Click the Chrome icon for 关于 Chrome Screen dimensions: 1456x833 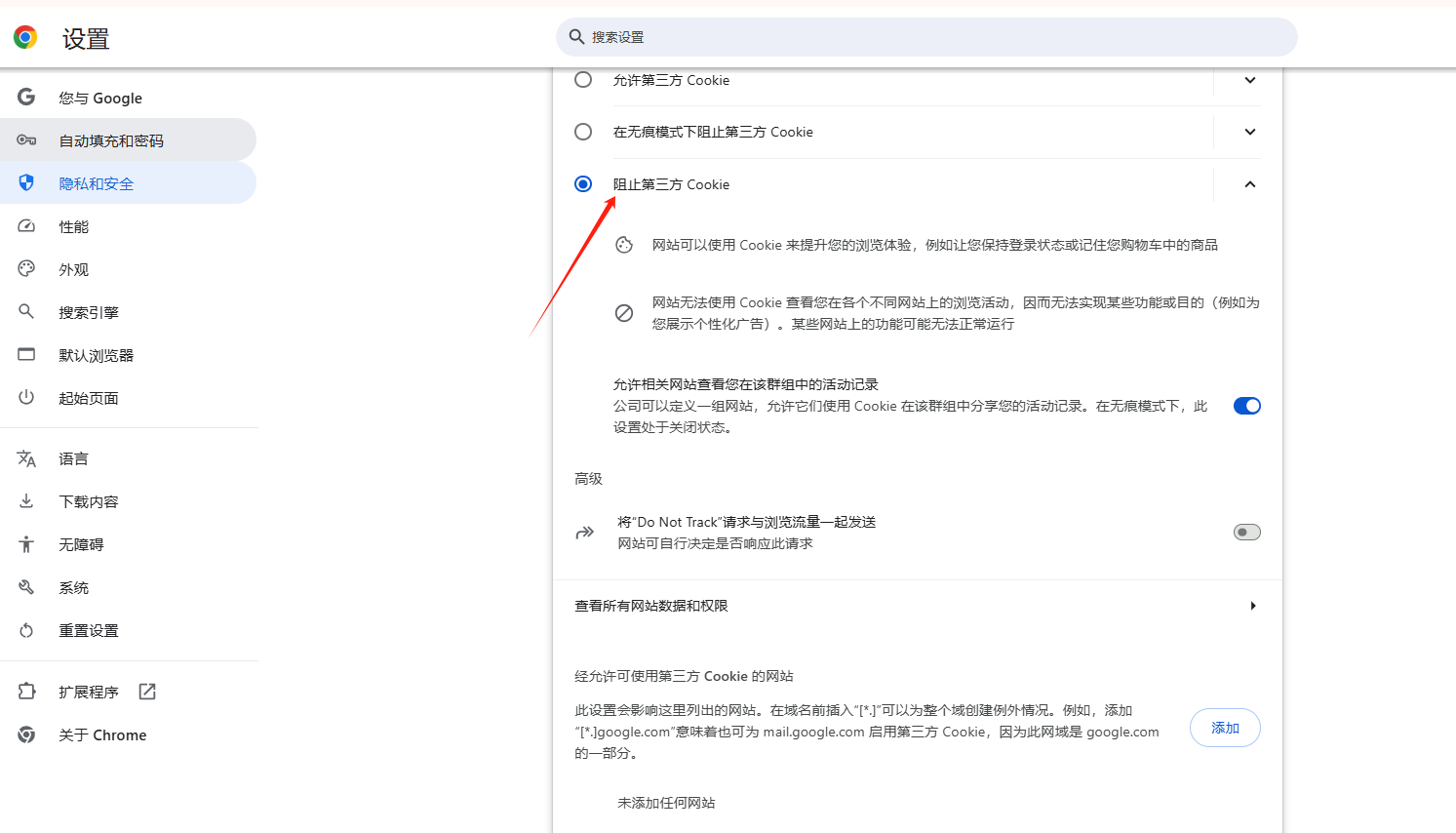pyautogui.click(x=26, y=734)
